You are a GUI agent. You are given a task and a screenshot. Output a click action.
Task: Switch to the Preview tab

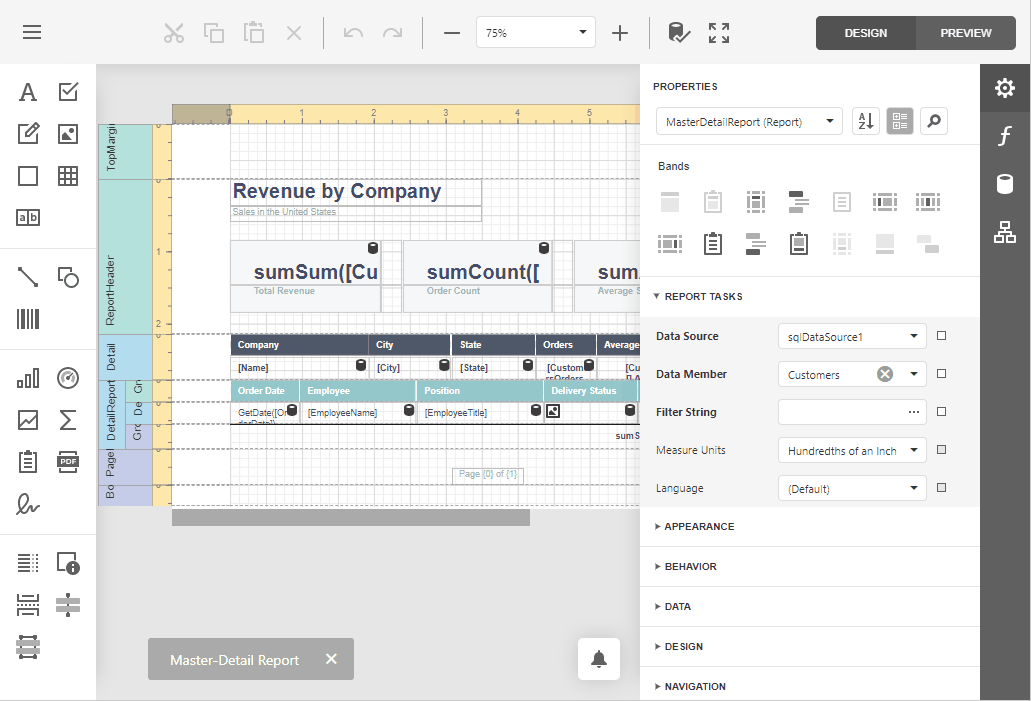[x=965, y=33]
